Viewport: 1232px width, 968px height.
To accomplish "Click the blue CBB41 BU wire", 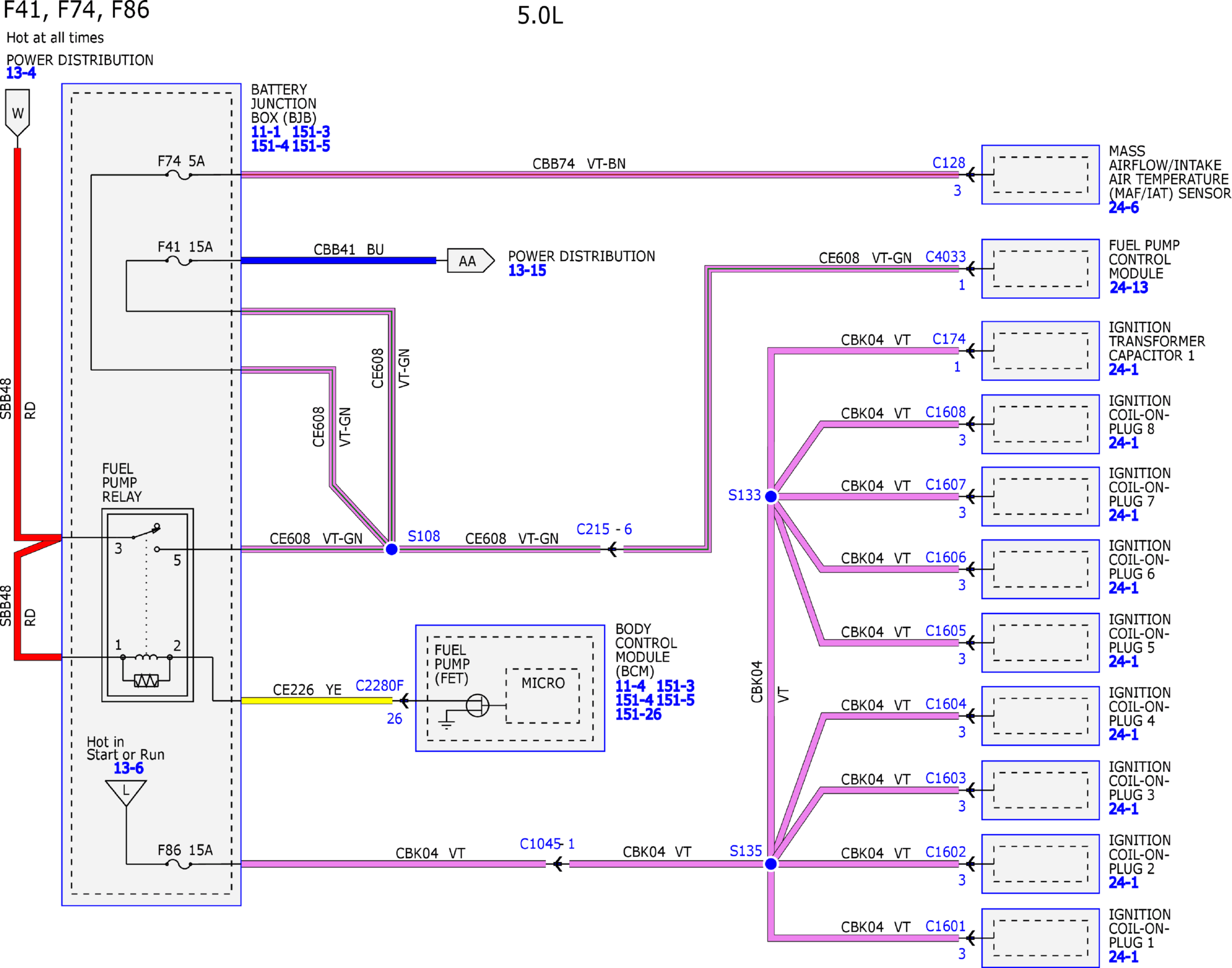I will (338, 261).
